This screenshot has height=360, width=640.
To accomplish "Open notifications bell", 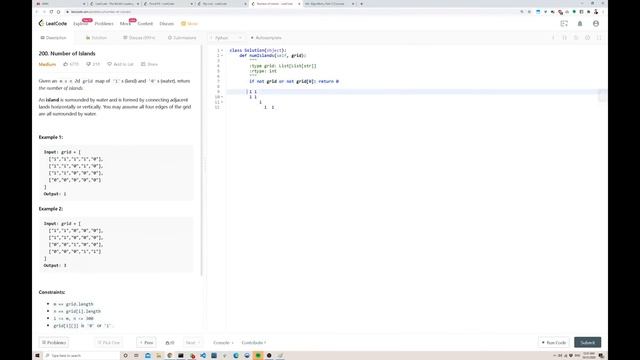I will 580,24.
